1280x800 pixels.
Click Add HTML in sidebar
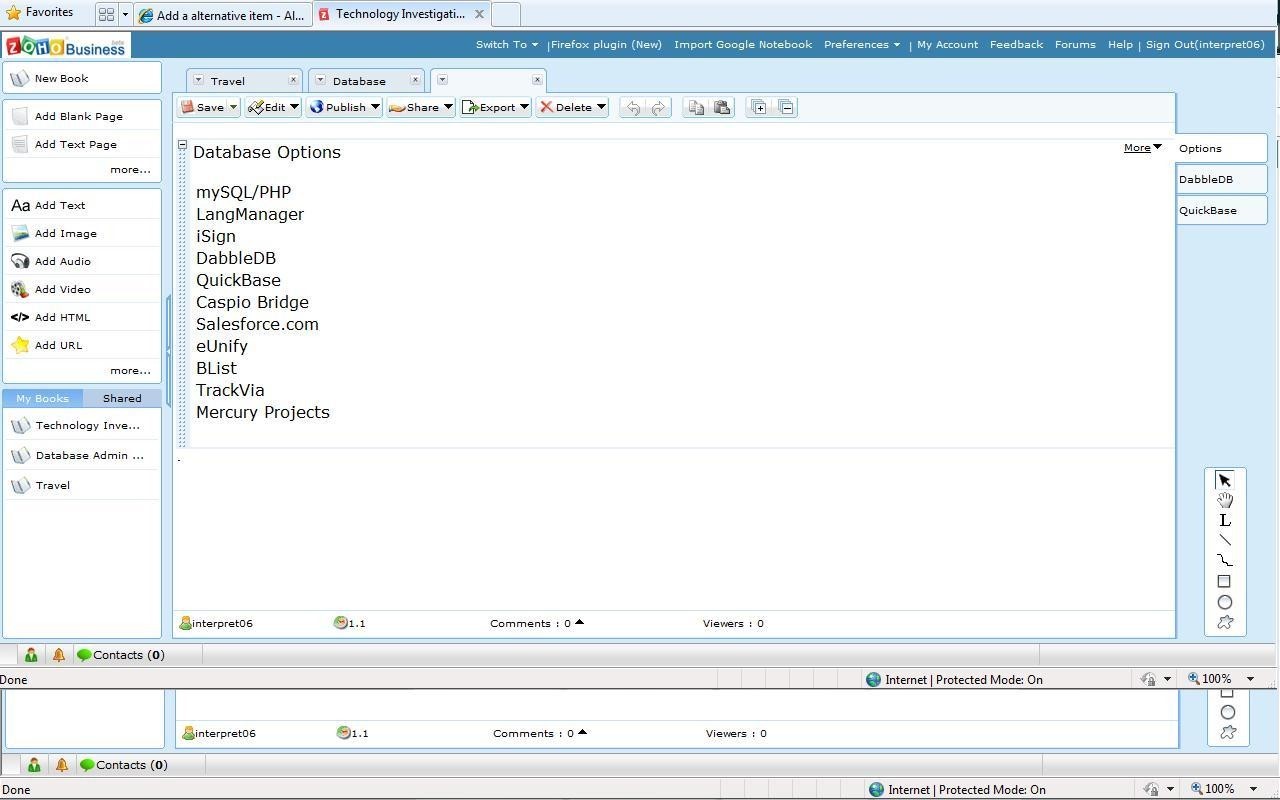(62, 317)
